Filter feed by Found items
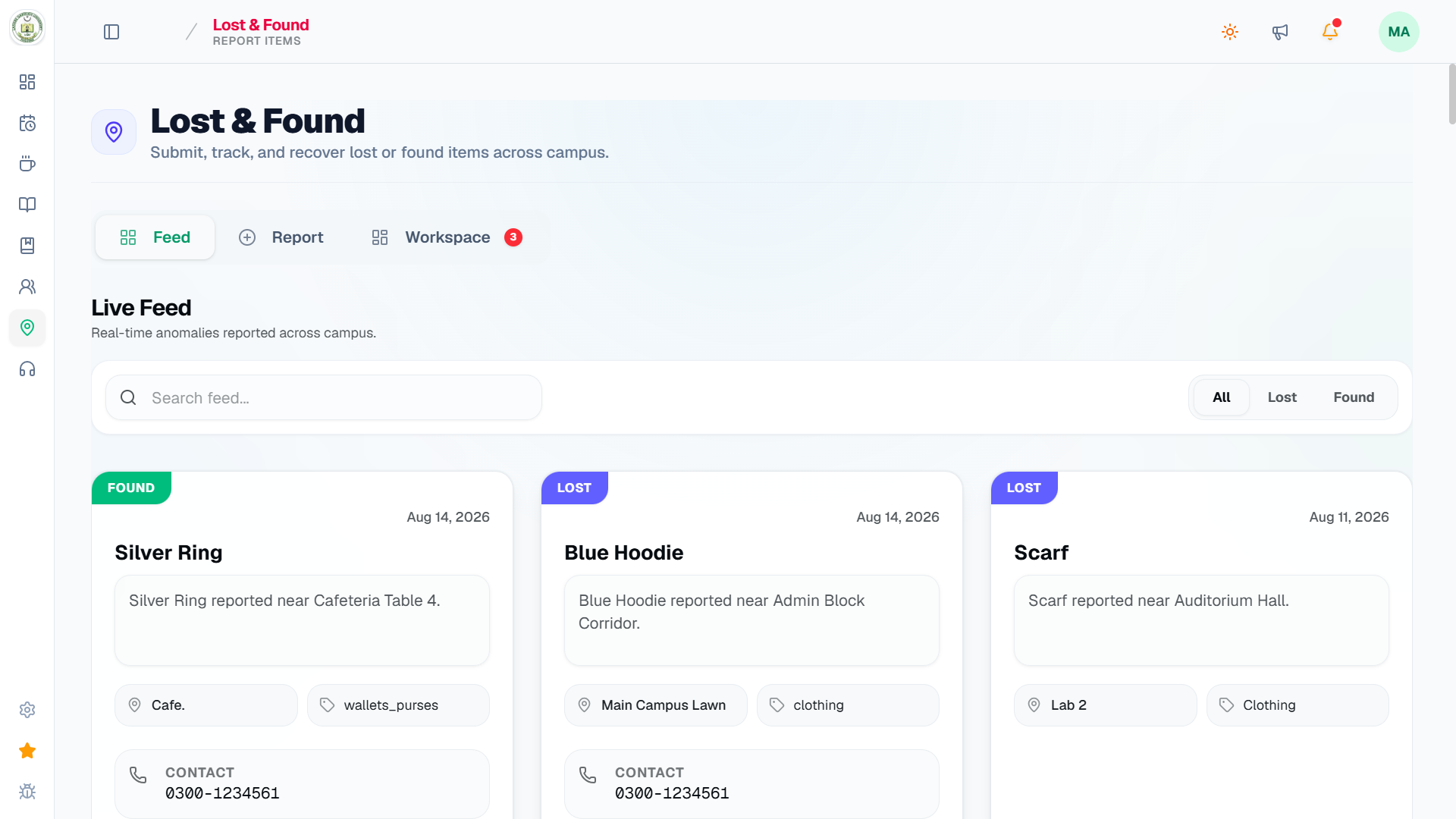 point(1354,397)
